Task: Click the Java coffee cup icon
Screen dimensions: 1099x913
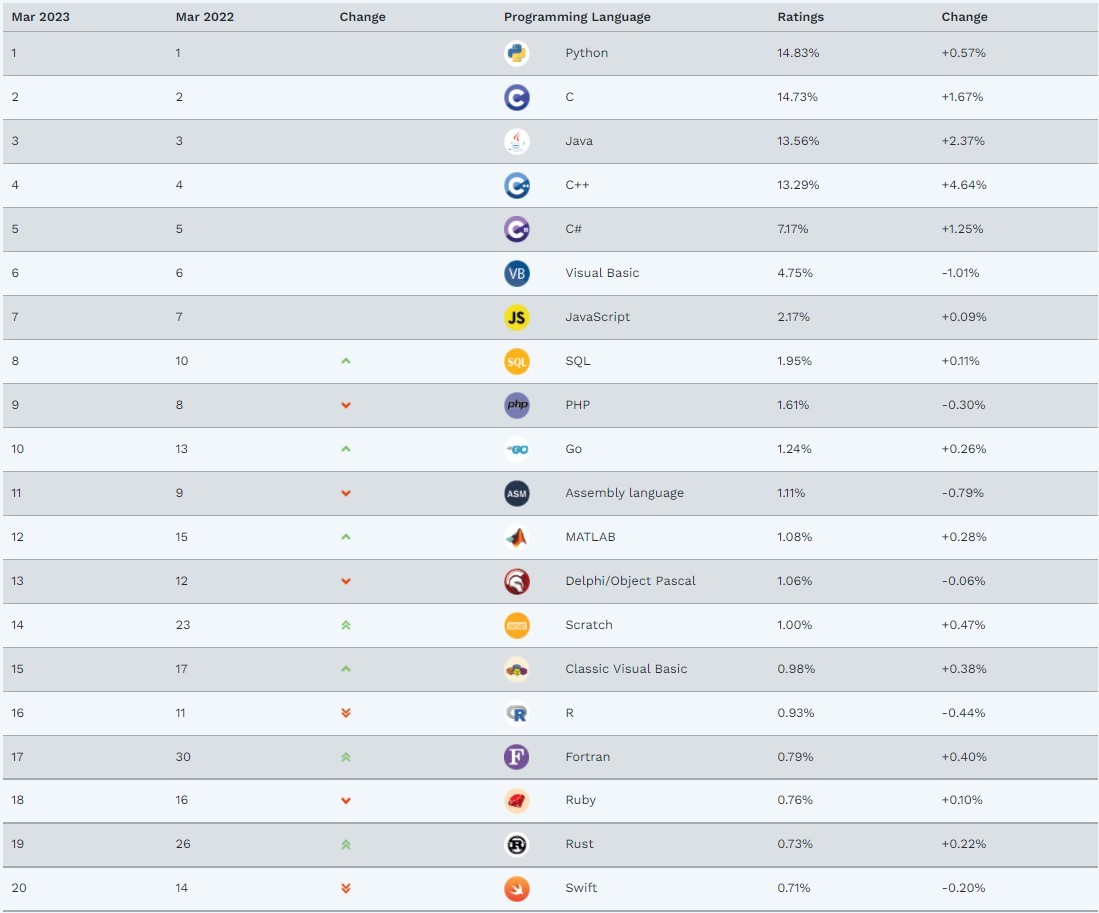Action: 516,141
